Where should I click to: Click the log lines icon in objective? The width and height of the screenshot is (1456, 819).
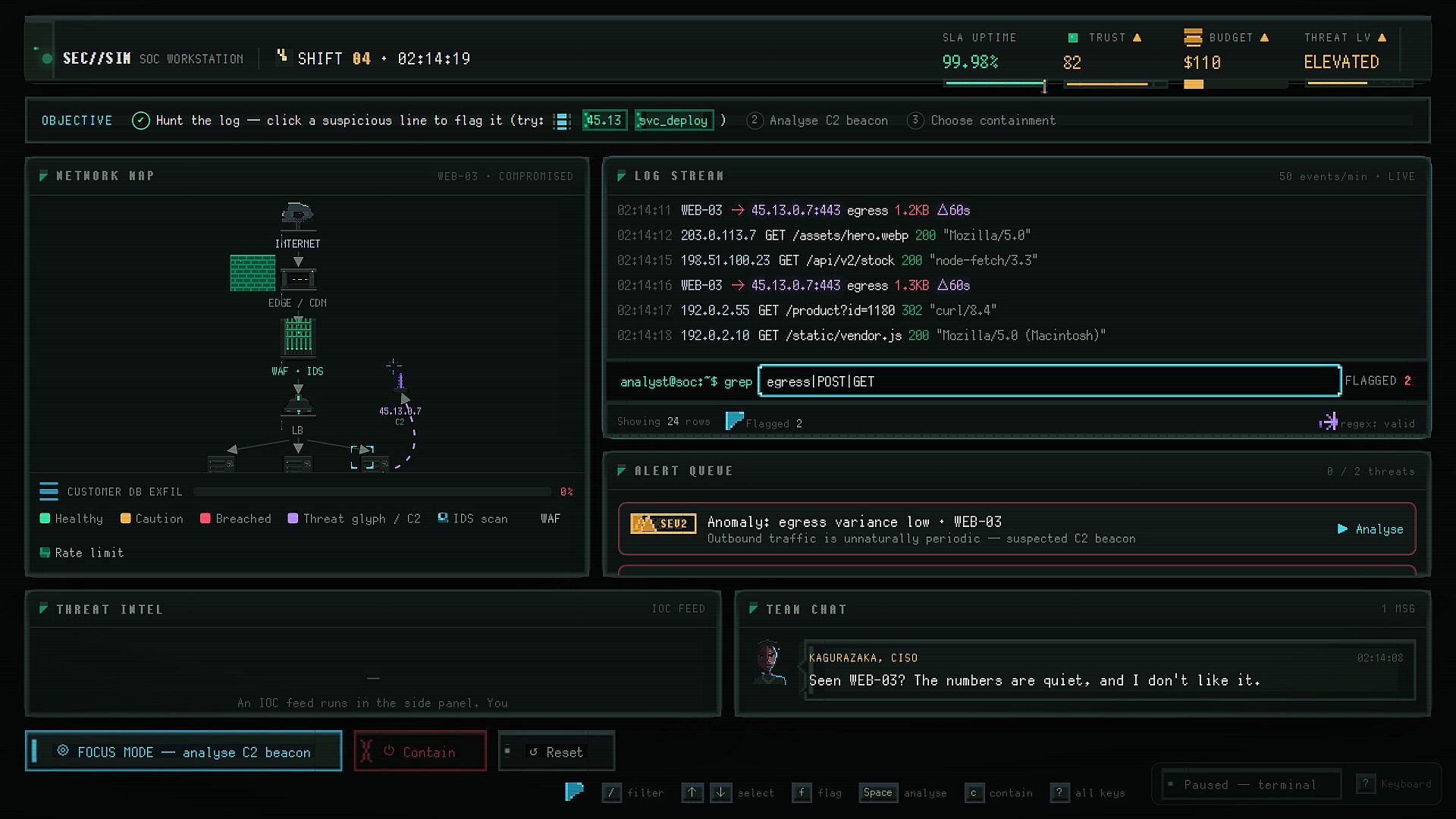562,121
